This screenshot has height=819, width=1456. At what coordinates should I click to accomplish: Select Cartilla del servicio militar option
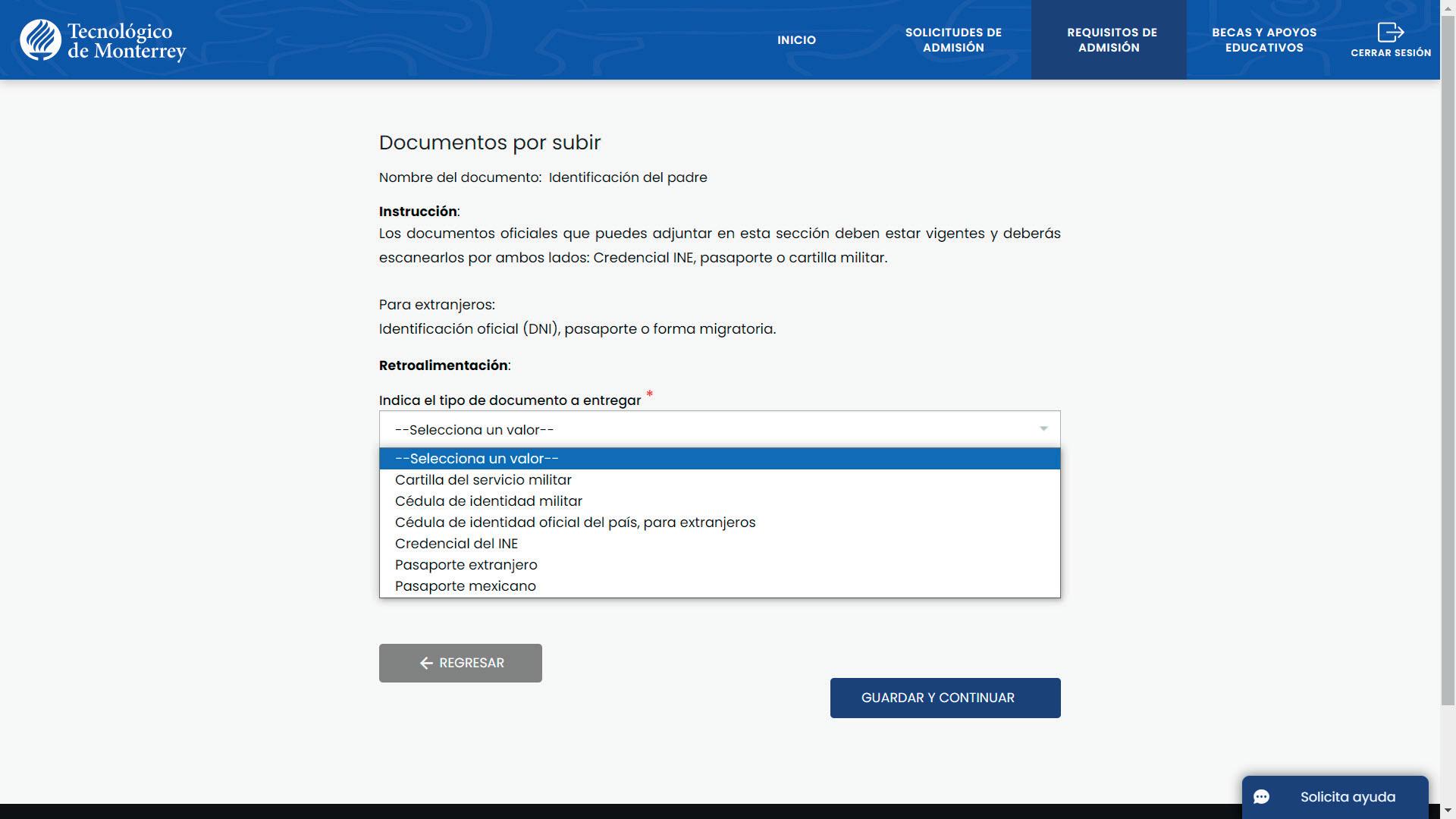pos(483,480)
